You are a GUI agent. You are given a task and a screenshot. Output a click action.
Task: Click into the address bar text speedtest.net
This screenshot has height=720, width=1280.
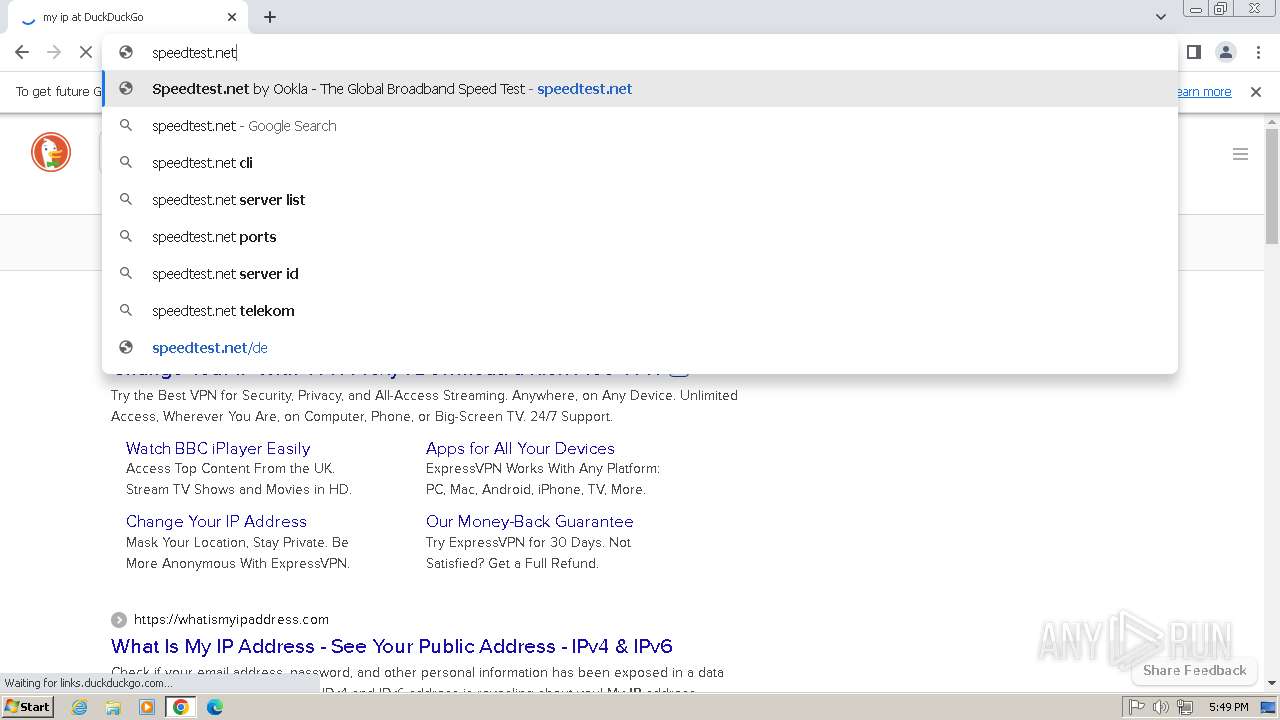point(194,53)
